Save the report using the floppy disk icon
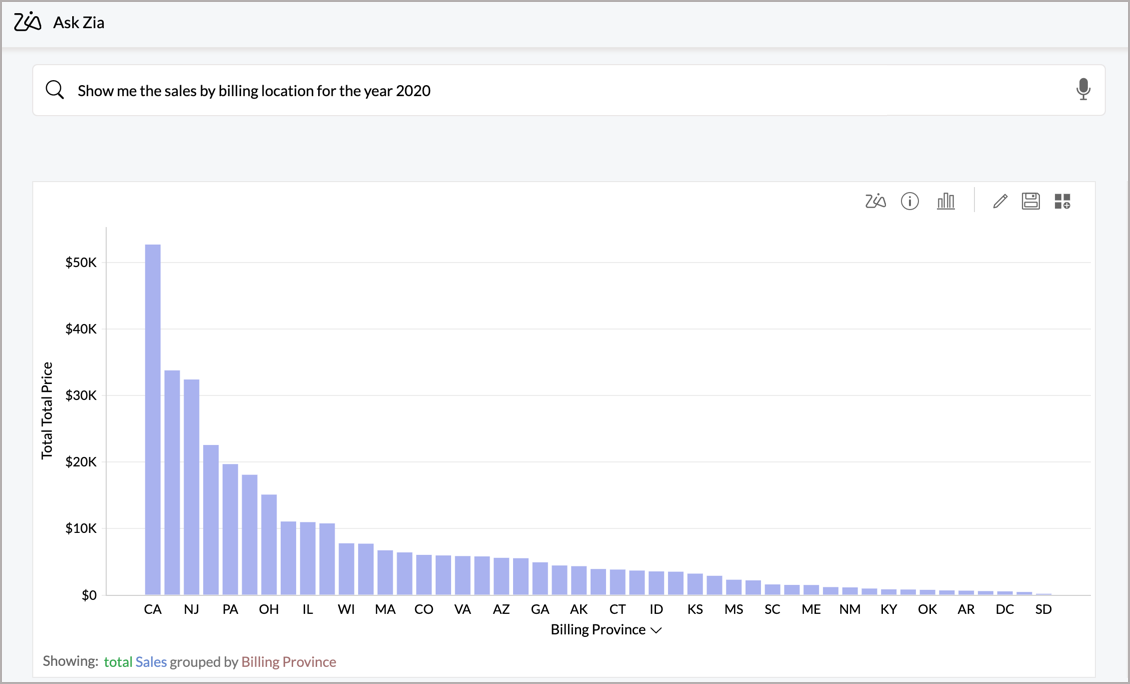Viewport: 1130px width, 684px height. (1031, 202)
